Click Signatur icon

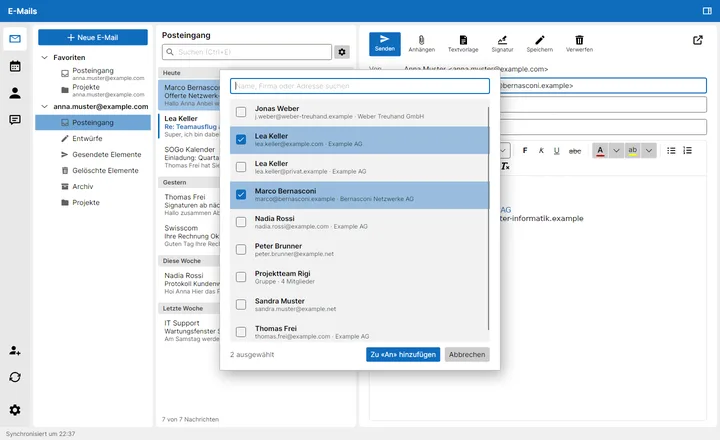coord(502,44)
